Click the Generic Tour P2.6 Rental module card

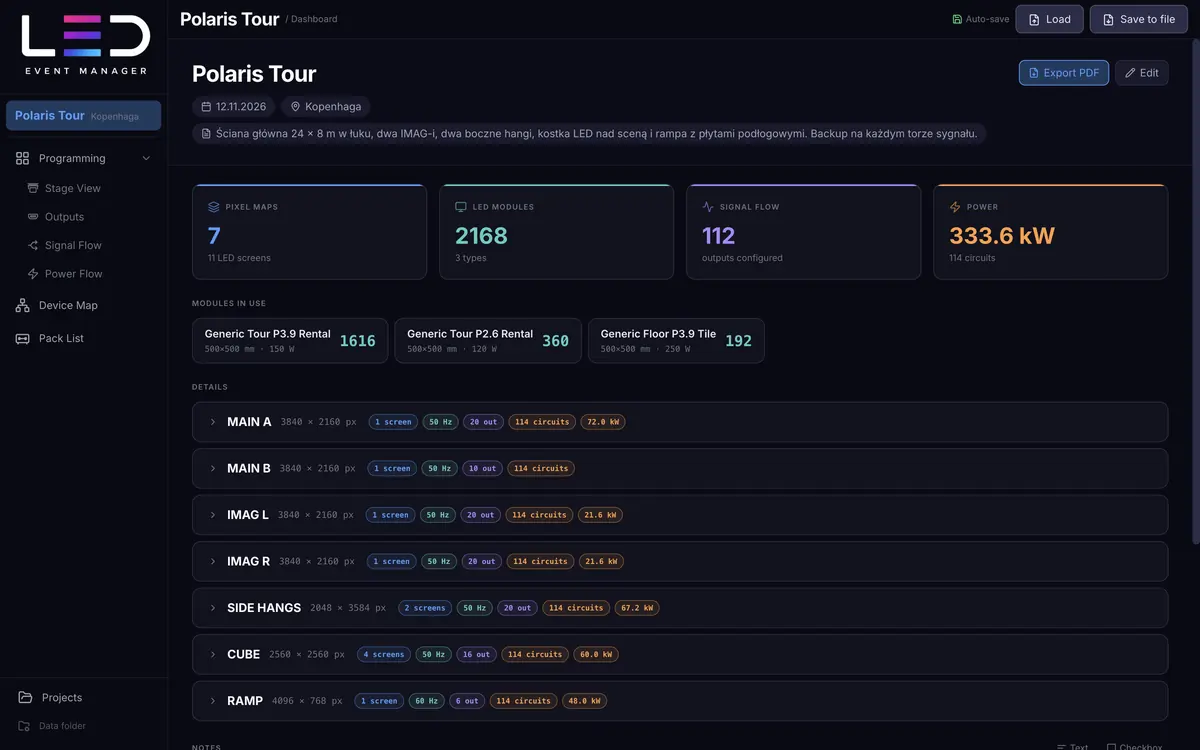[488, 341]
